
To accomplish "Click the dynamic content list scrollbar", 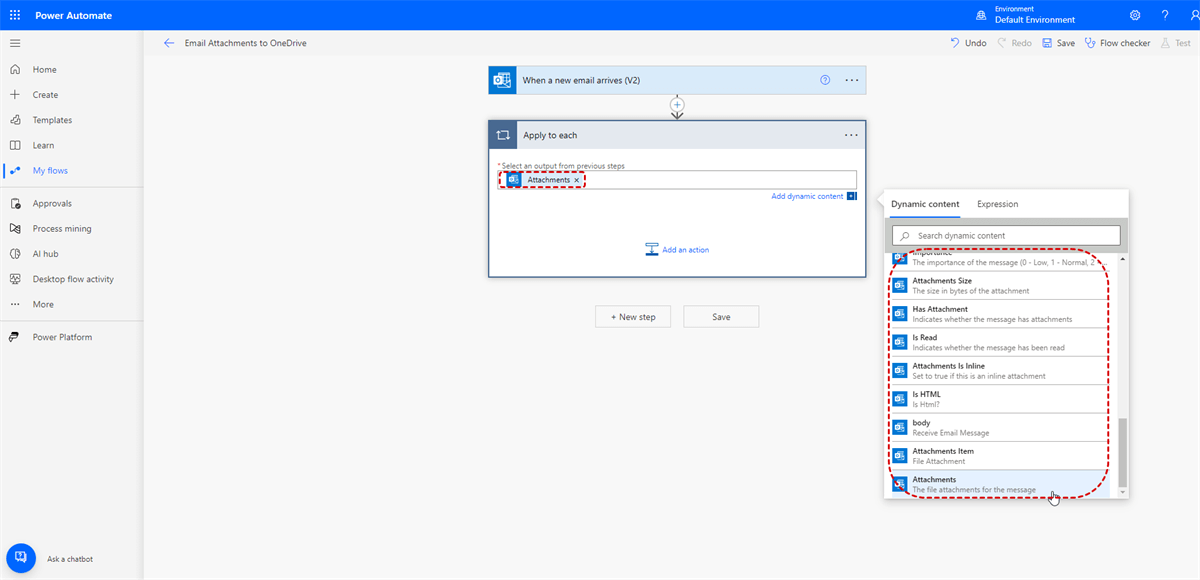I will click(1123, 452).
